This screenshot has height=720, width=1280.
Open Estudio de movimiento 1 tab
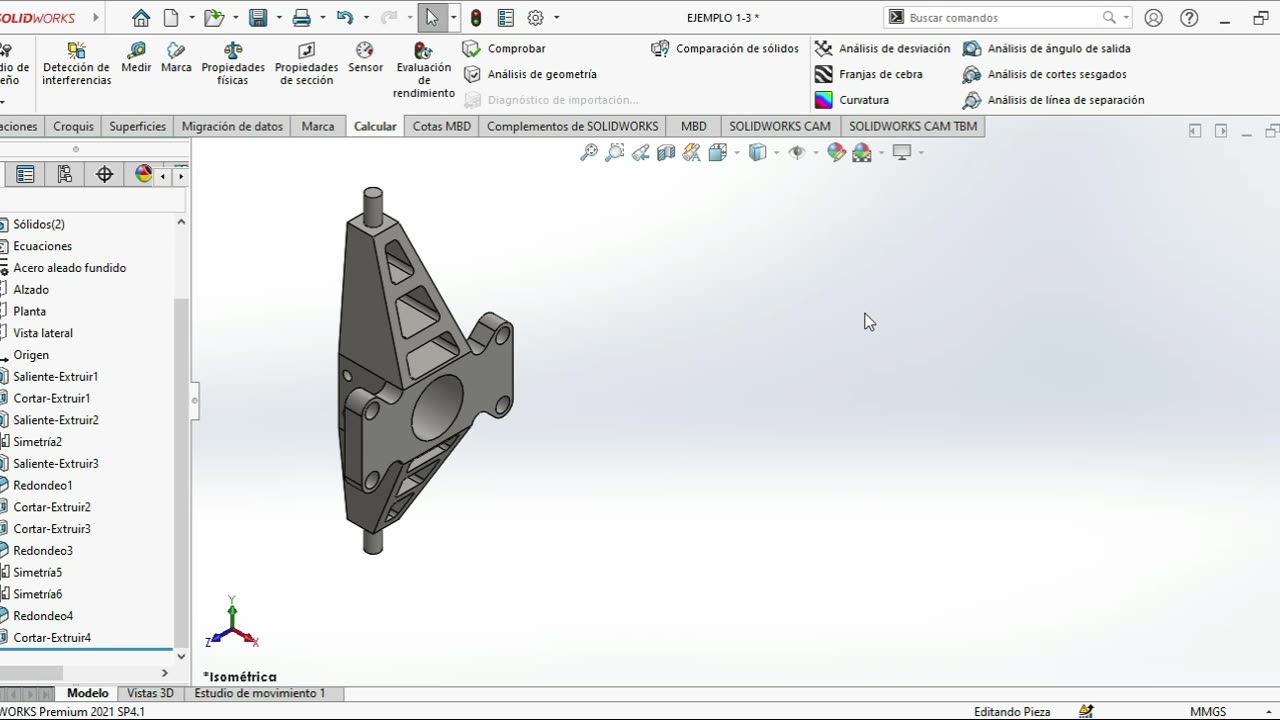point(260,693)
